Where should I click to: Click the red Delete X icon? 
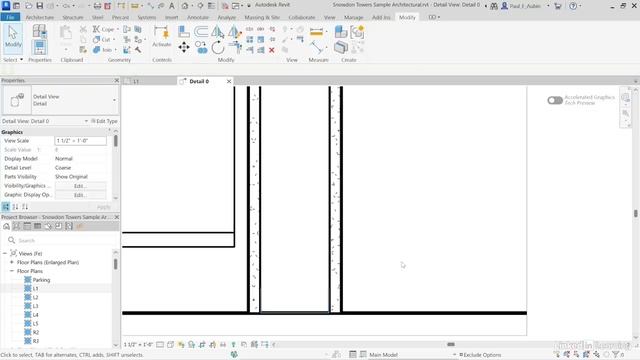(271, 50)
